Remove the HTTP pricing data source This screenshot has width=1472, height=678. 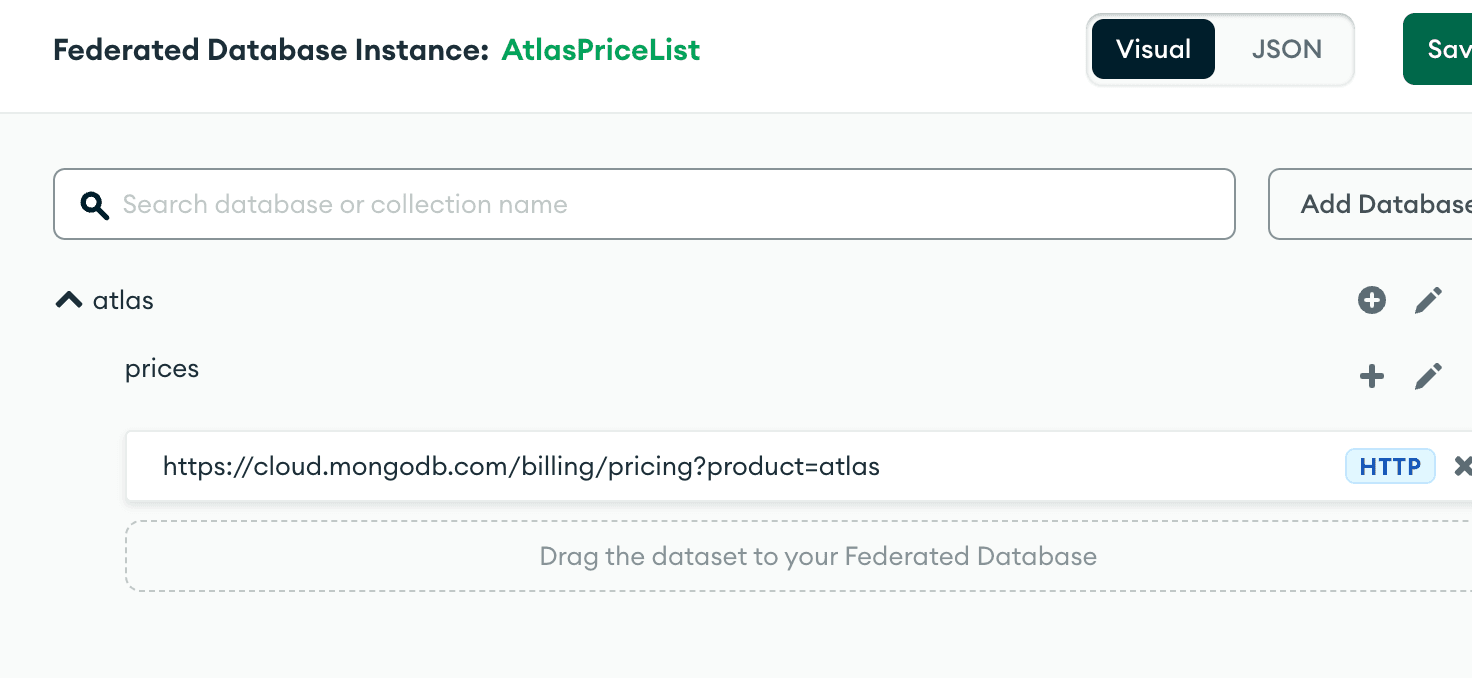[x=1462, y=466]
